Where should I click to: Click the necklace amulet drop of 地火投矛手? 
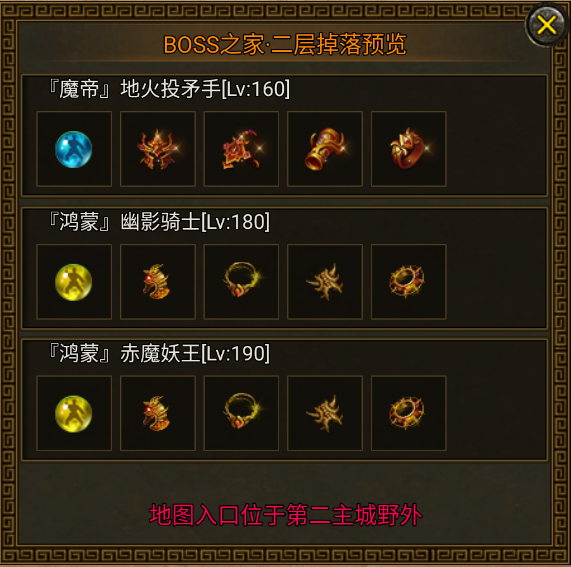click(241, 149)
